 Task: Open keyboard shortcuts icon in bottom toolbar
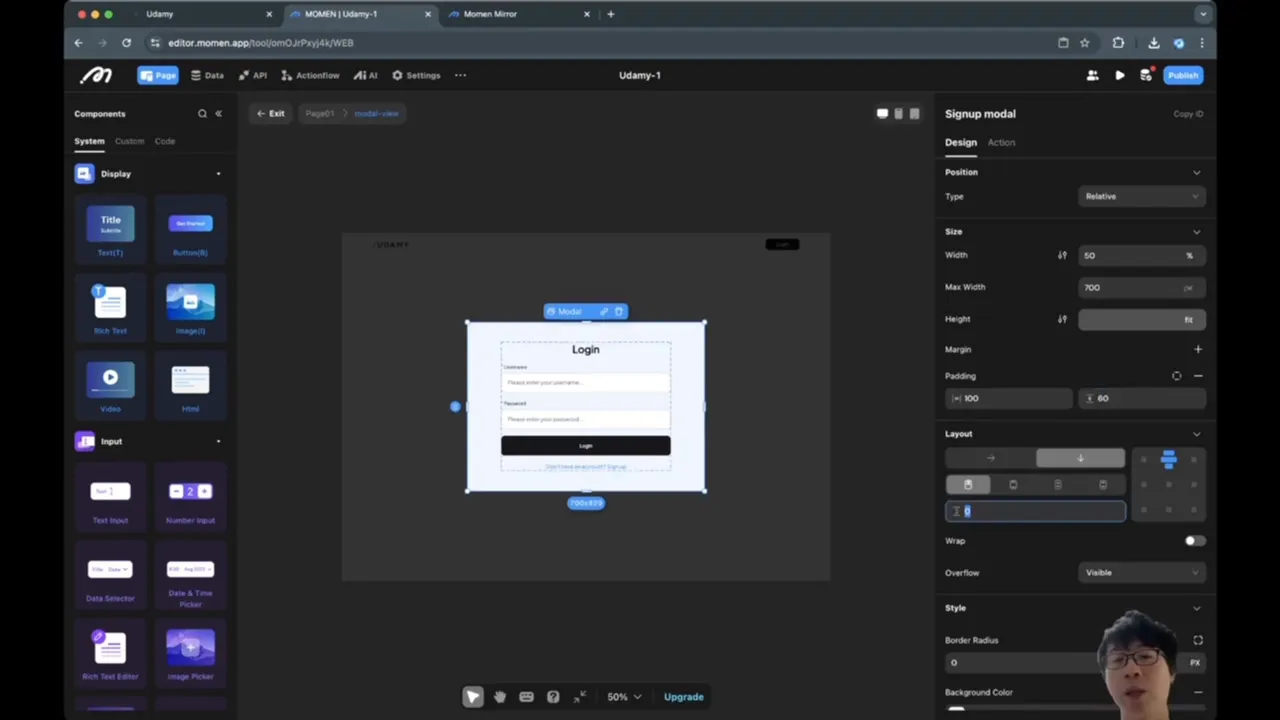click(x=526, y=697)
